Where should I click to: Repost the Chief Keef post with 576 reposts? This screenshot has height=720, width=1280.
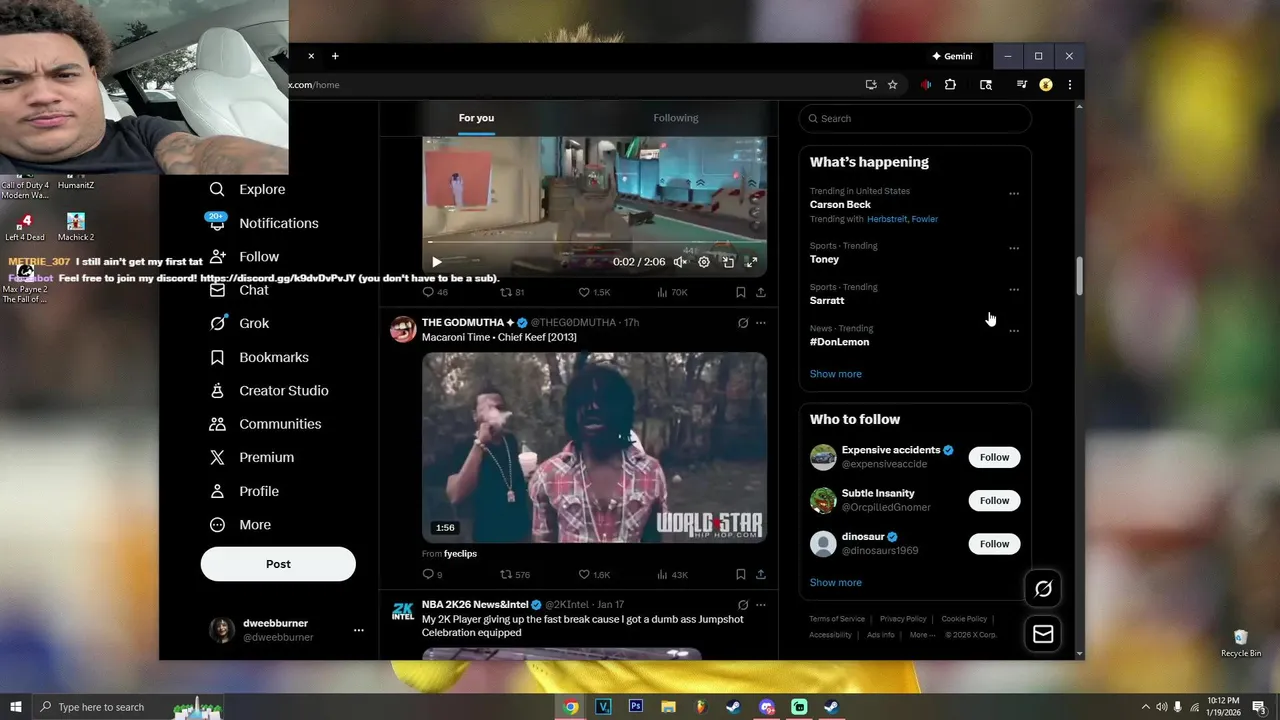pyautogui.click(x=515, y=574)
